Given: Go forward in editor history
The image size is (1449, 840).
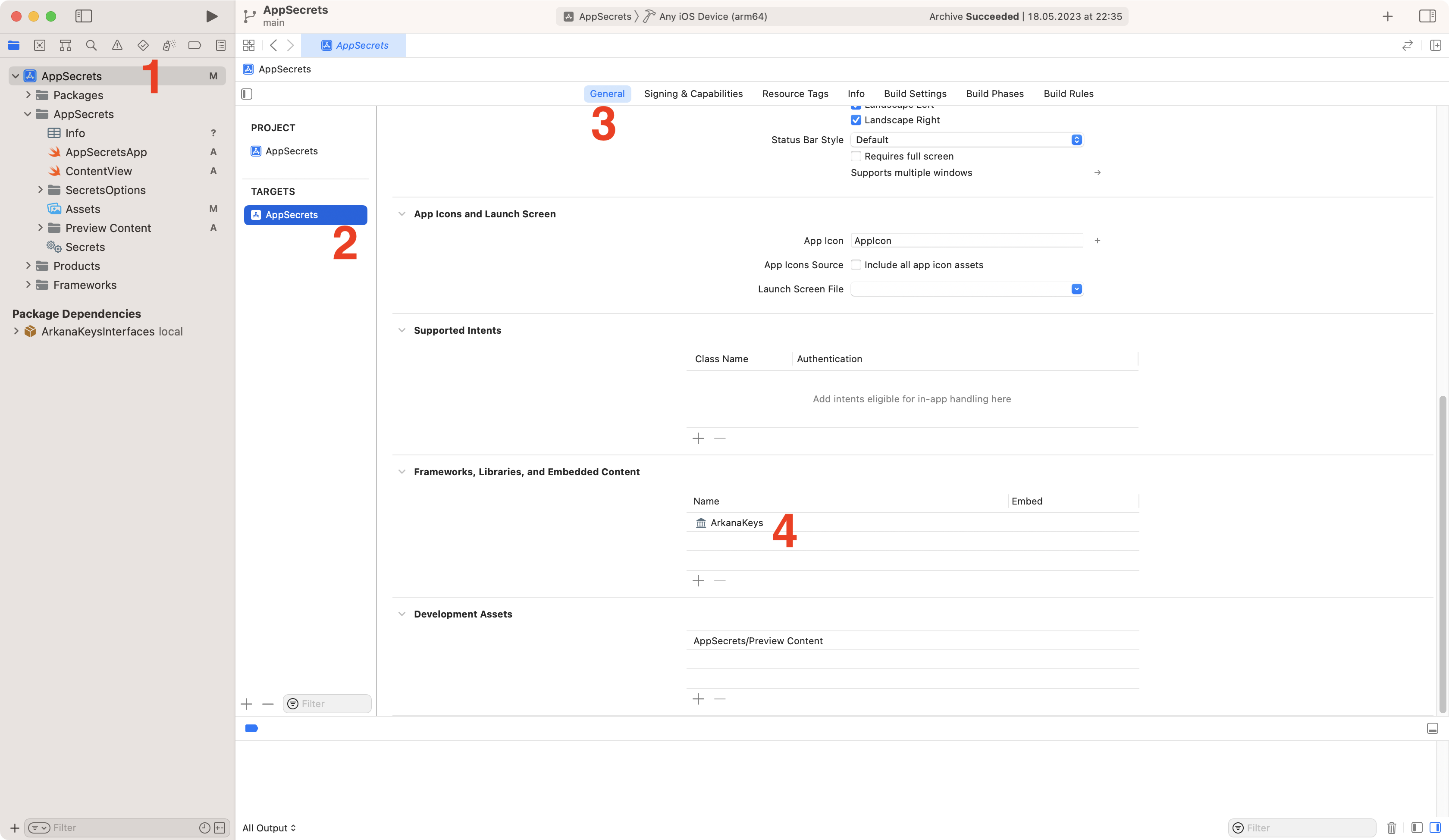Looking at the screenshot, I should pyautogui.click(x=290, y=45).
